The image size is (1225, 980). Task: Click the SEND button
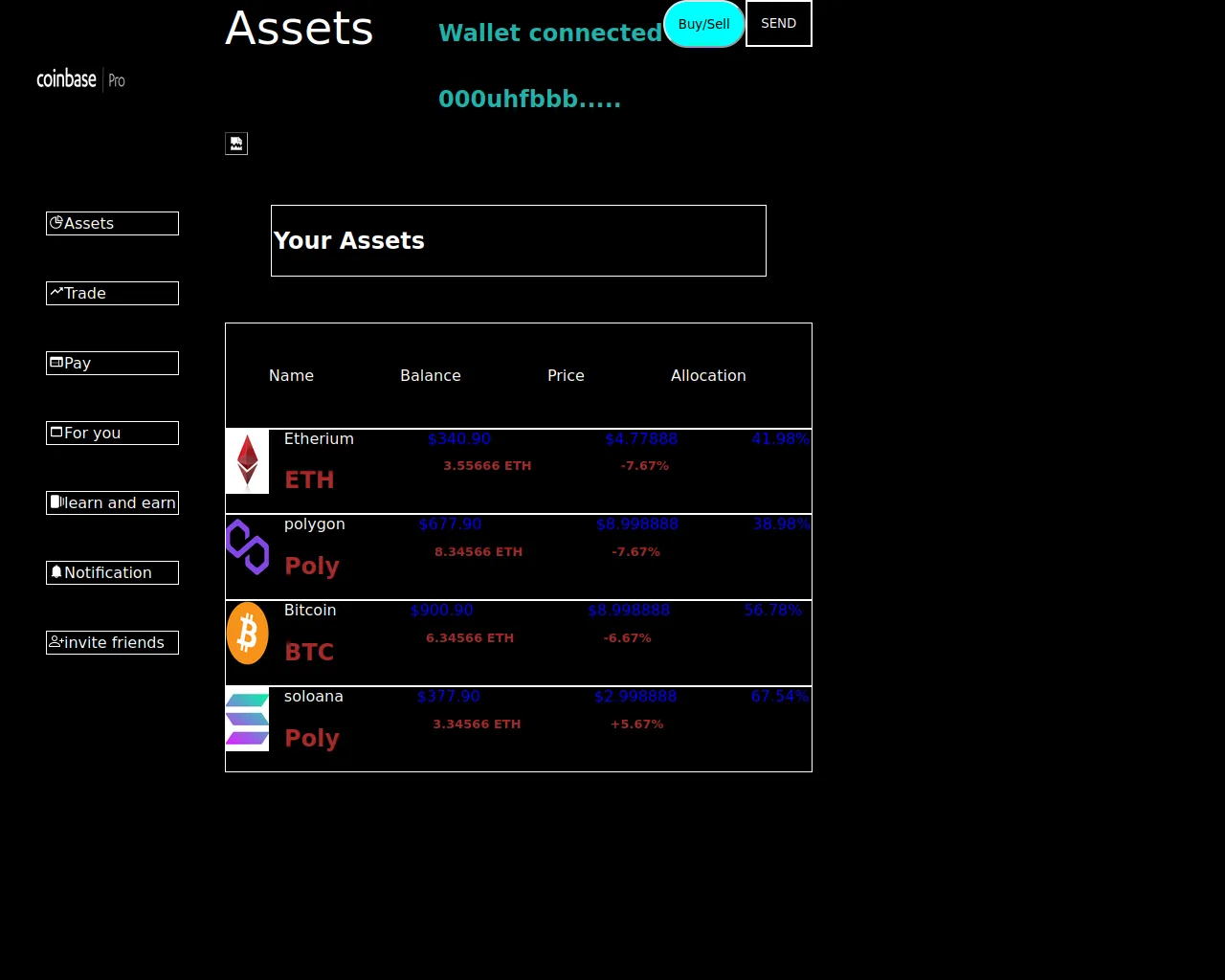[779, 23]
